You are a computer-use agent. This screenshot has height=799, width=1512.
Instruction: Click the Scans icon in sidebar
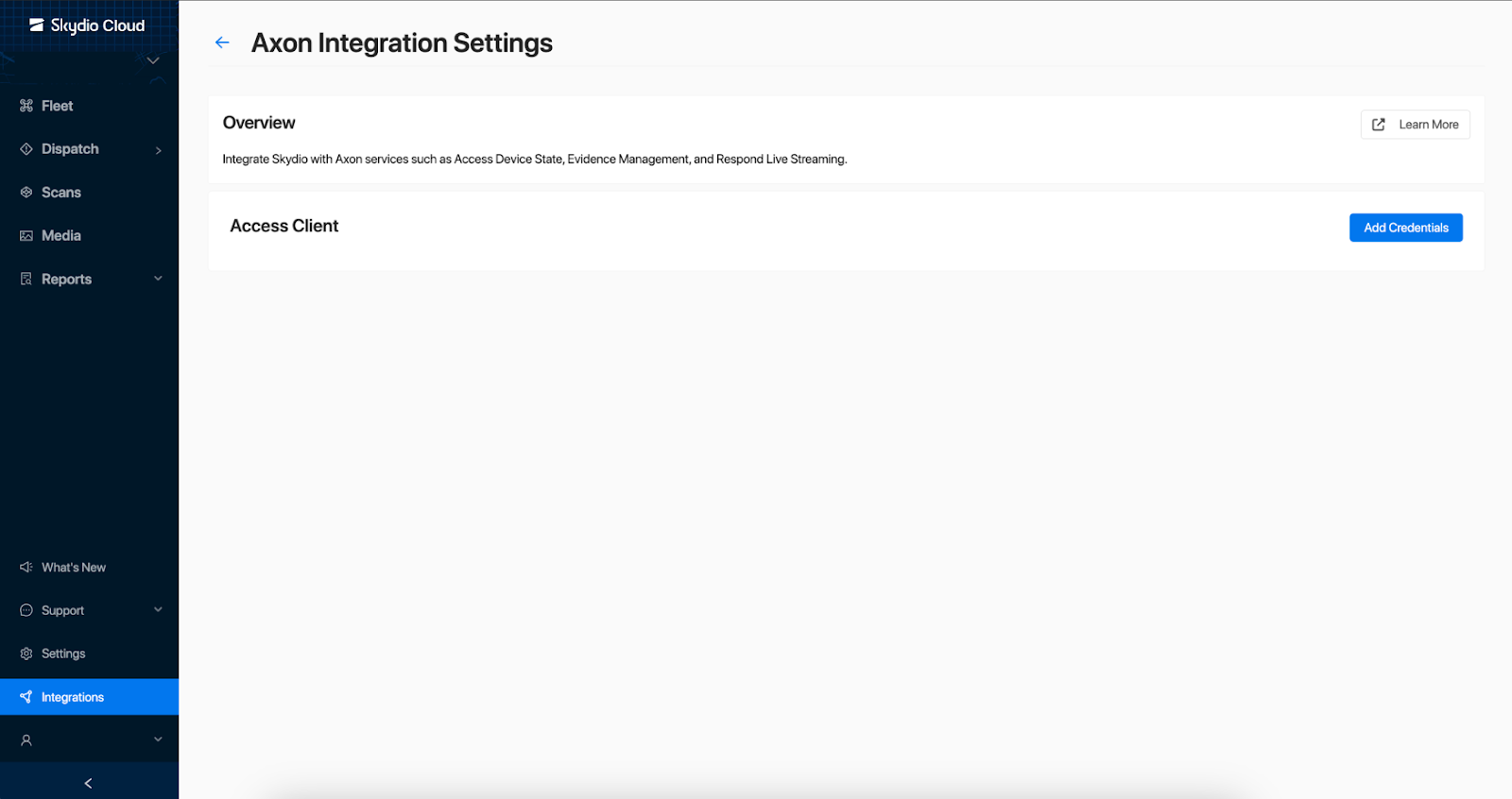pyautogui.click(x=26, y=193)
